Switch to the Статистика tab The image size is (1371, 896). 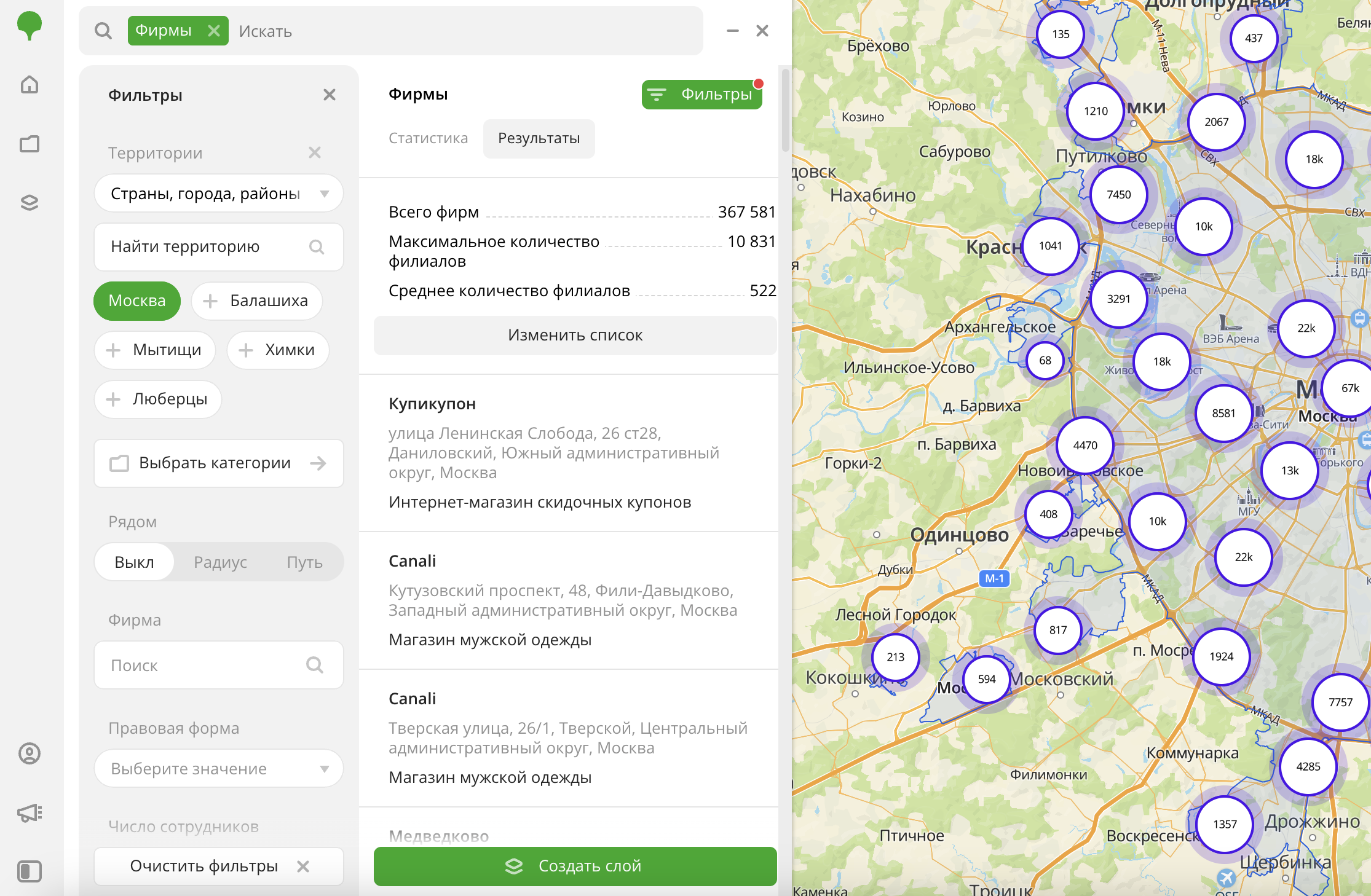pos(428,138)
